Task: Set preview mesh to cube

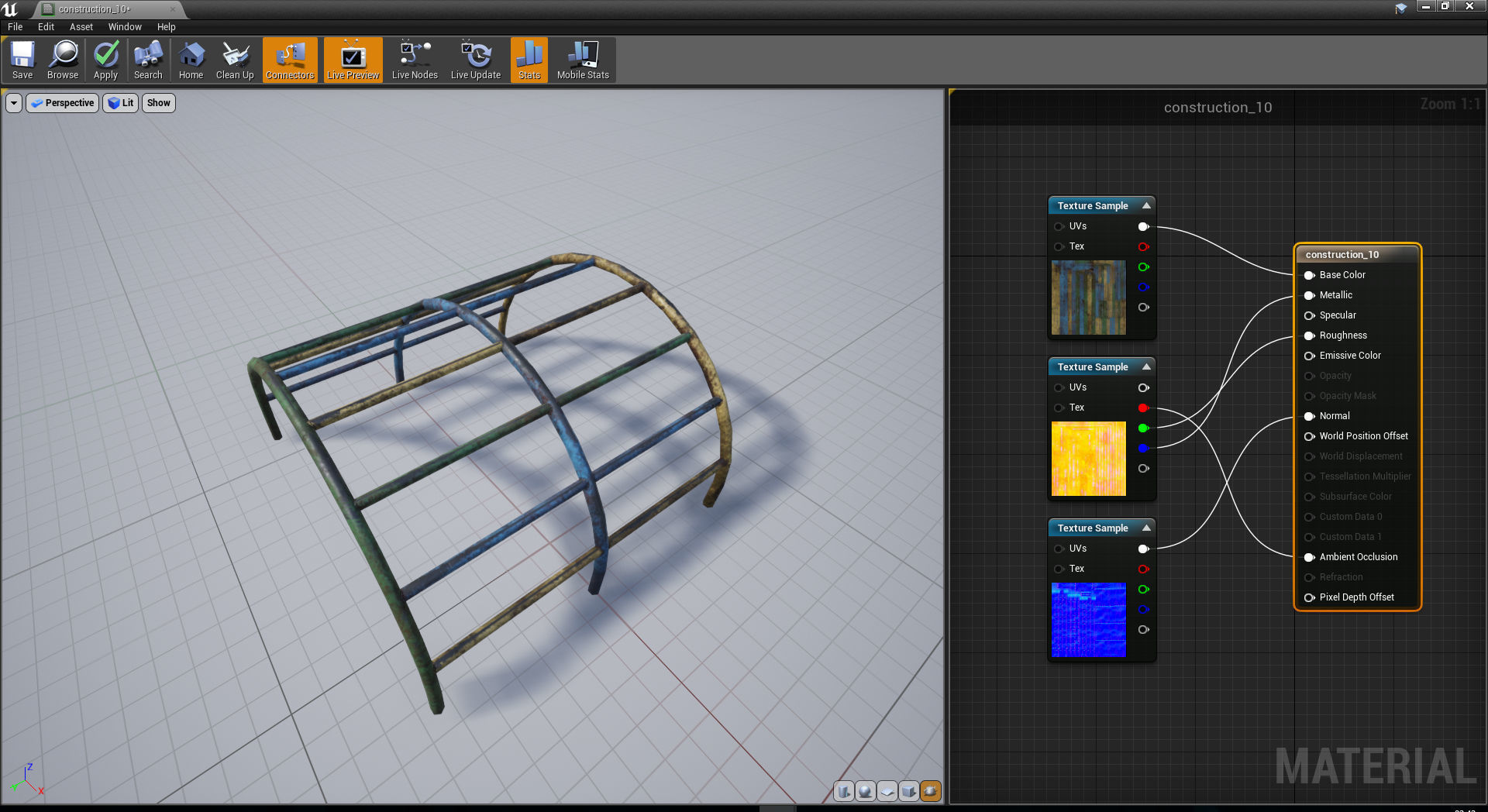Action: click(x=909, y=791)
